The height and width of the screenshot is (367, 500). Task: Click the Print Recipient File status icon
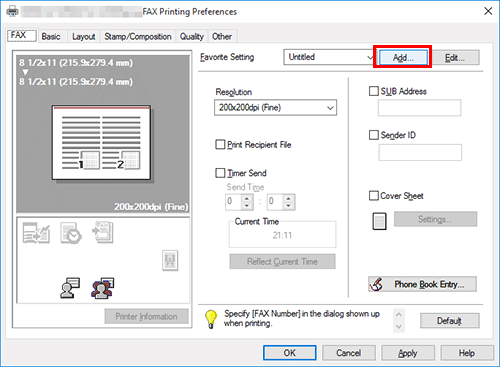36,233
